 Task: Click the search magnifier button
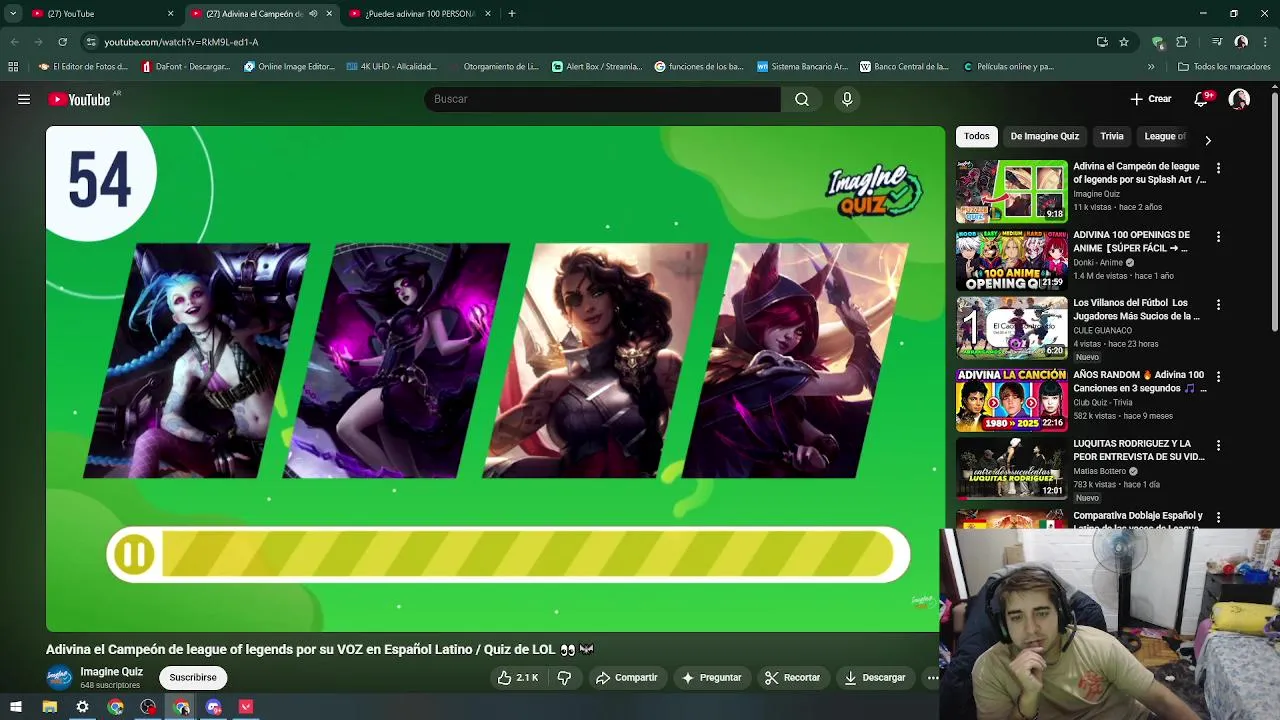click(x=802, y=99)
